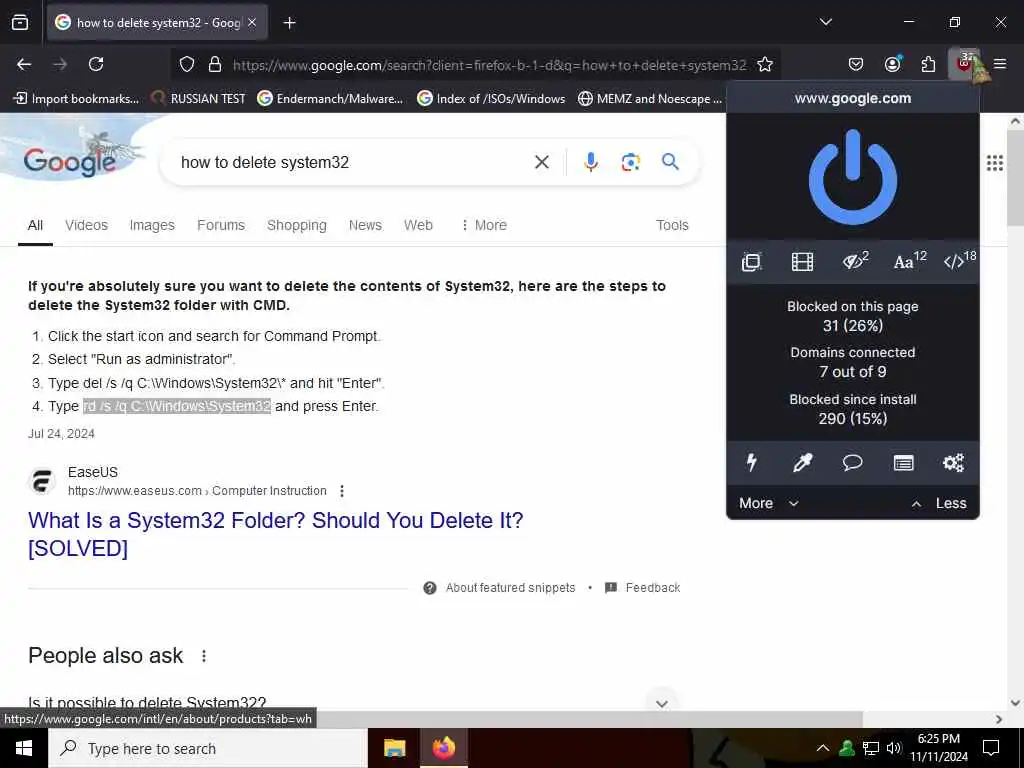Open the More search filters dropdown

pyautogui.click(x=483, y=225)
